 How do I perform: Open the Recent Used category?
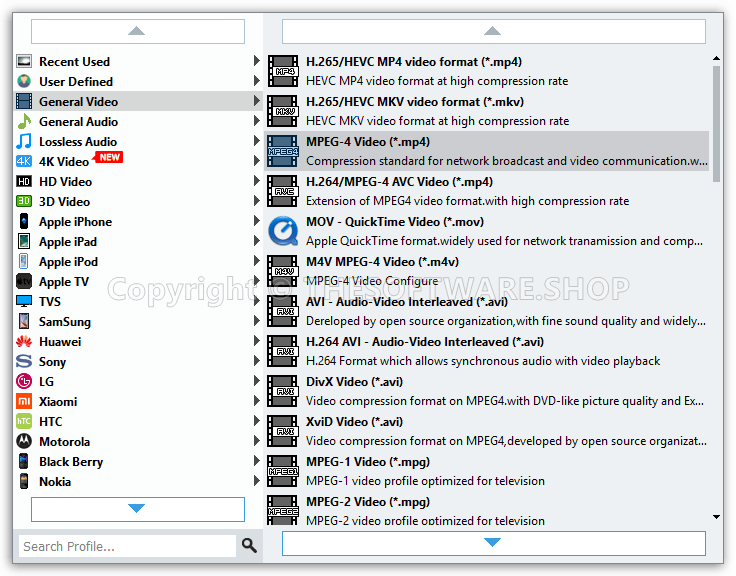point(74,61)
